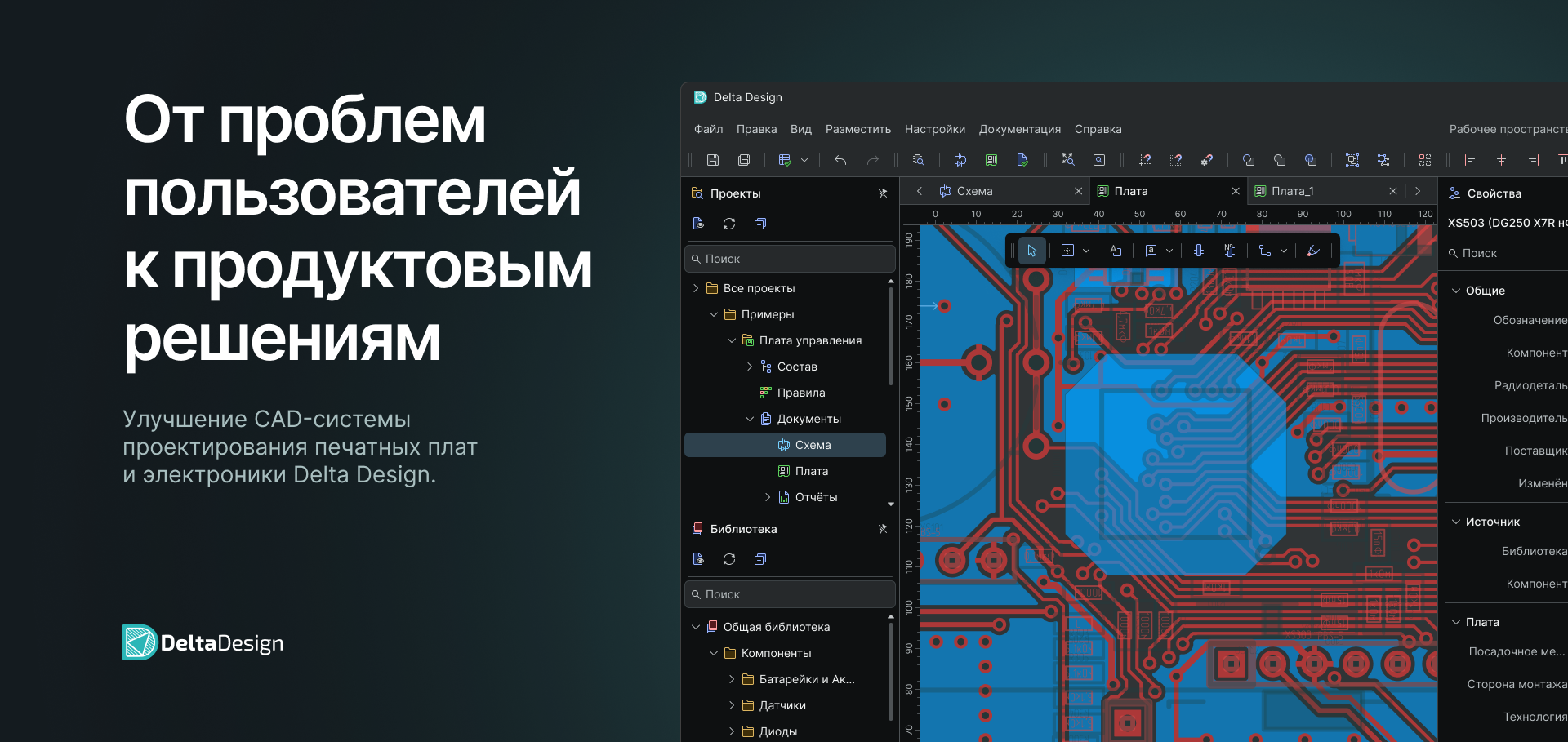Click the align left toolbar icon
The image size is (1568, 742).
pos(1470,160)
